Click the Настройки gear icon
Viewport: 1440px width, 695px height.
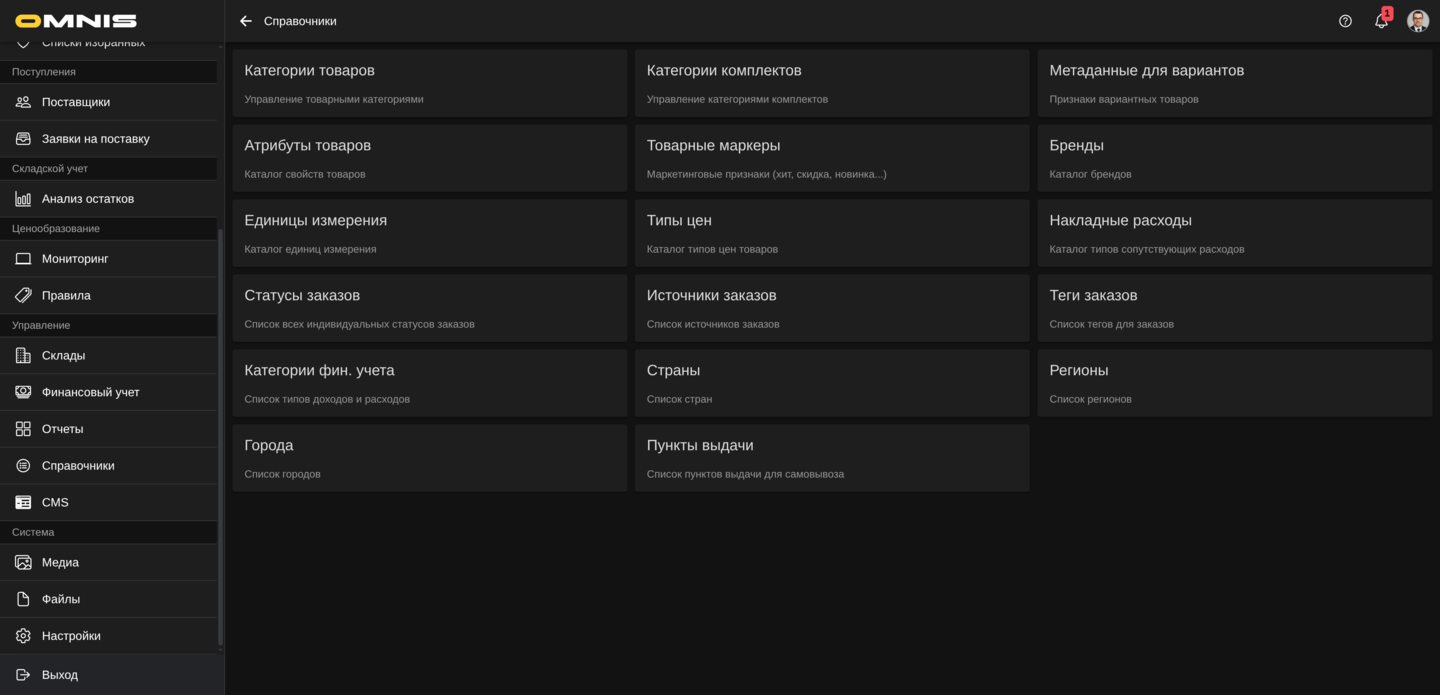pos(23,636)
